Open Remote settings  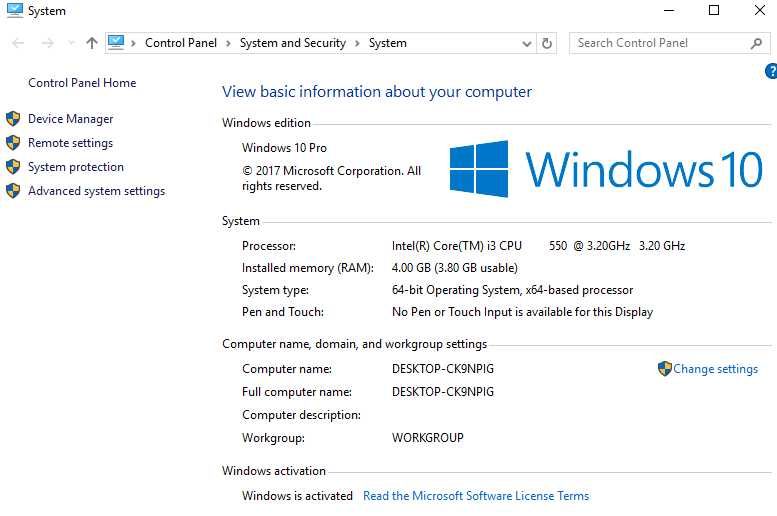(x=70, y=143)
